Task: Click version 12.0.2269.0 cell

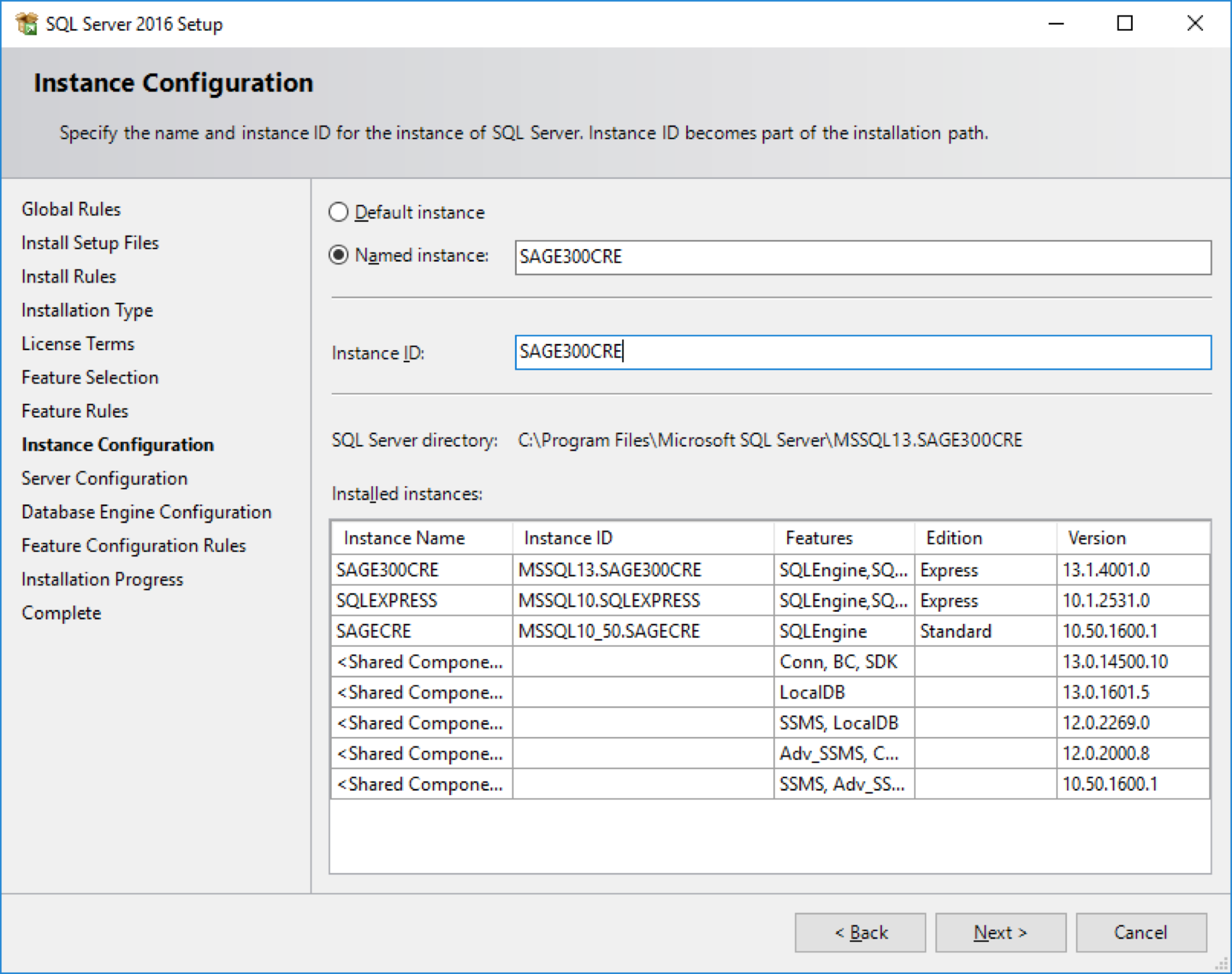Action: tap(1133, 722)
